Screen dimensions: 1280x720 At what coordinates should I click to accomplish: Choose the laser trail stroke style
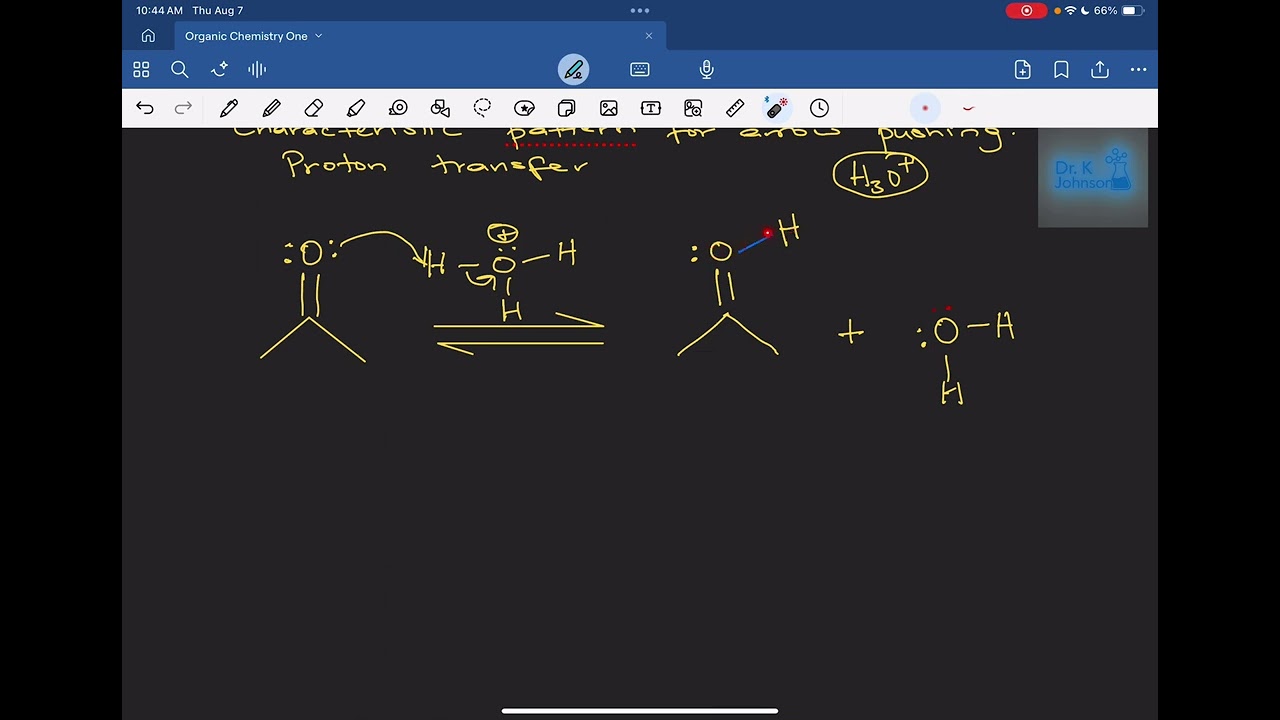tap(968, 108)
